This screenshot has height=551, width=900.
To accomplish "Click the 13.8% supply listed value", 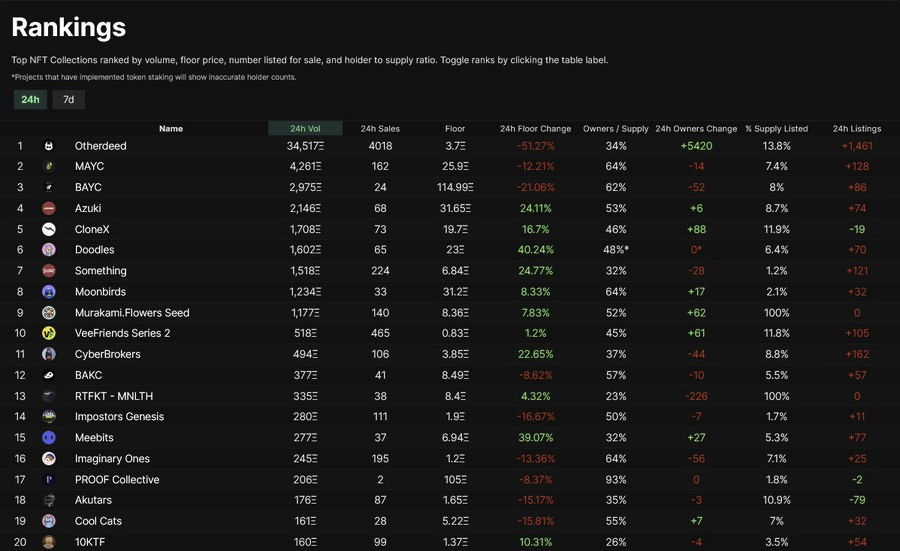I will (777, 146).
